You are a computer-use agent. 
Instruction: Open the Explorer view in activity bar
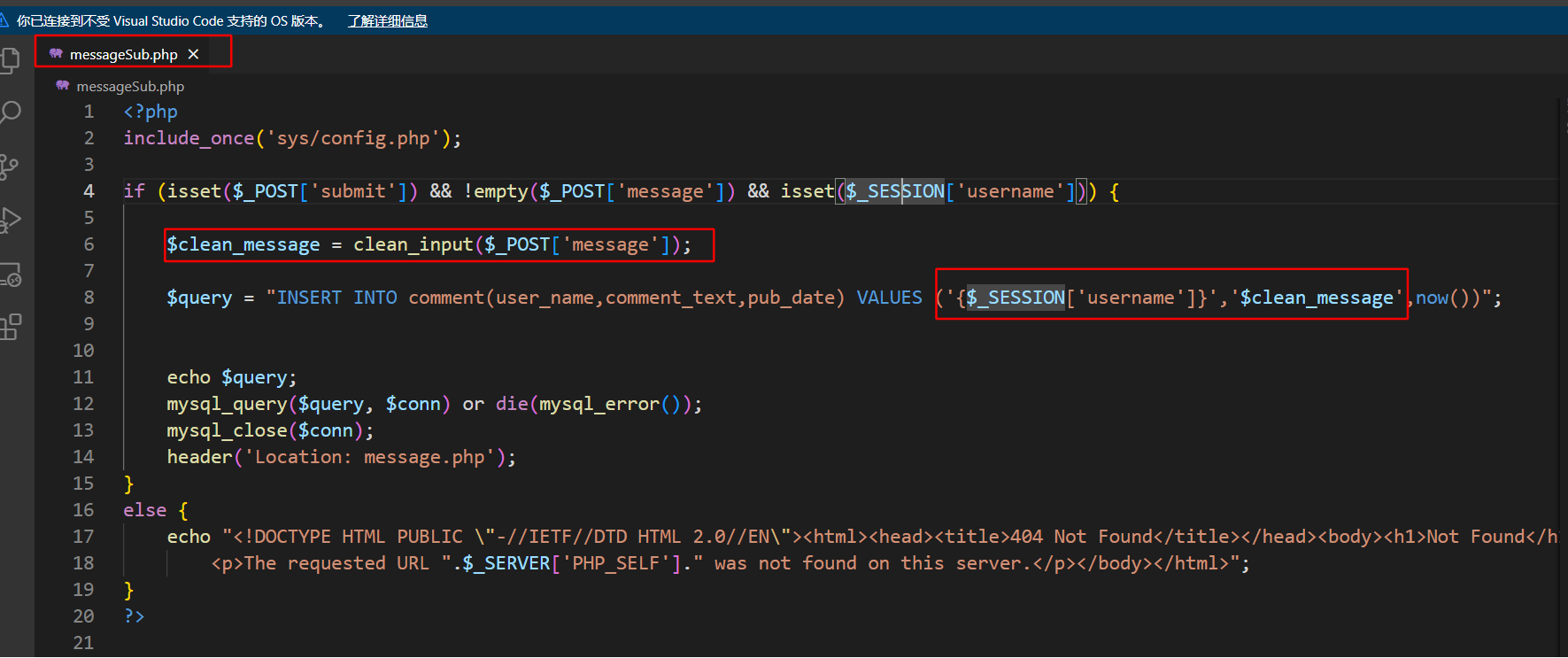click(10, 59)
